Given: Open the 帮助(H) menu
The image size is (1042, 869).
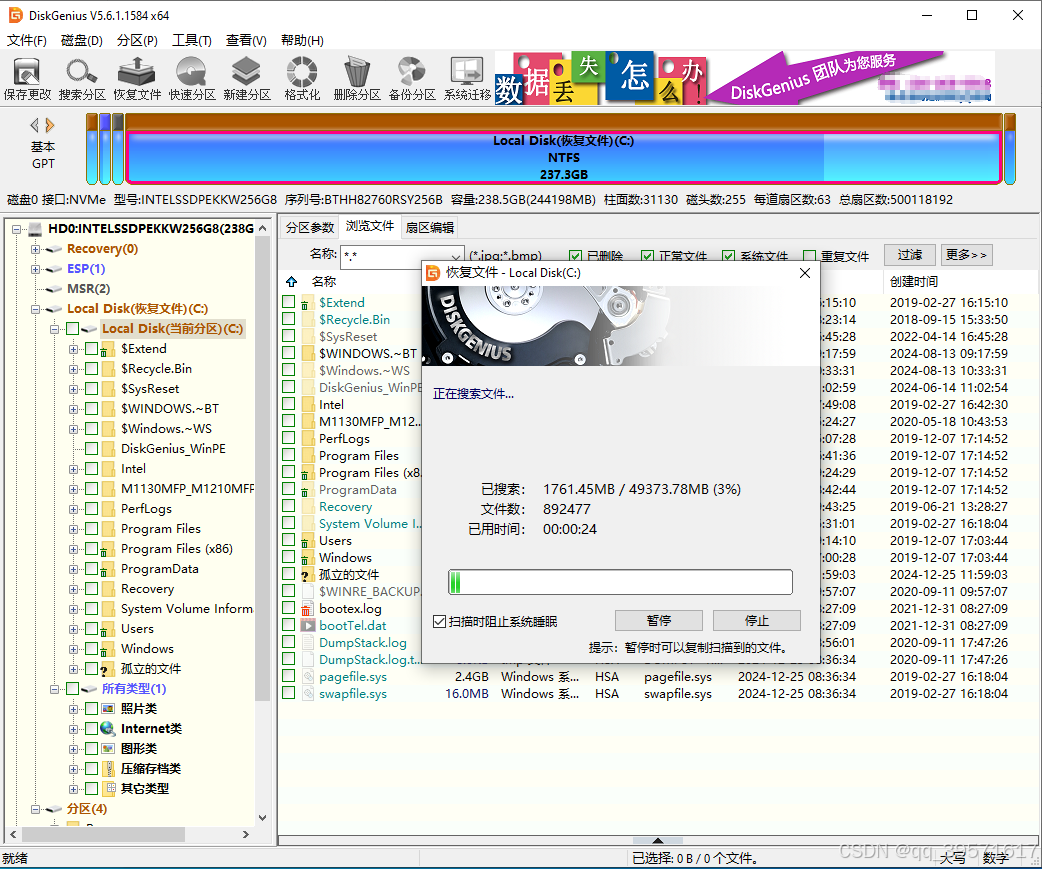Looking at the screenshot, I should (x=302, y=41).
